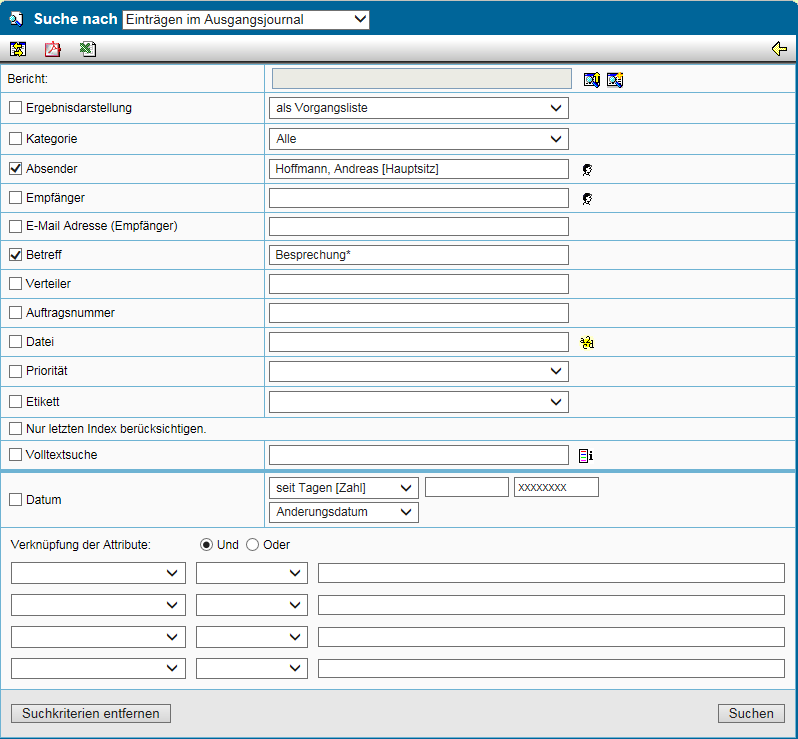Image resolution: width=798 pixels, height=739 pixels.
Task: Click the Suchen button
Action: click(x=751, y=714)
